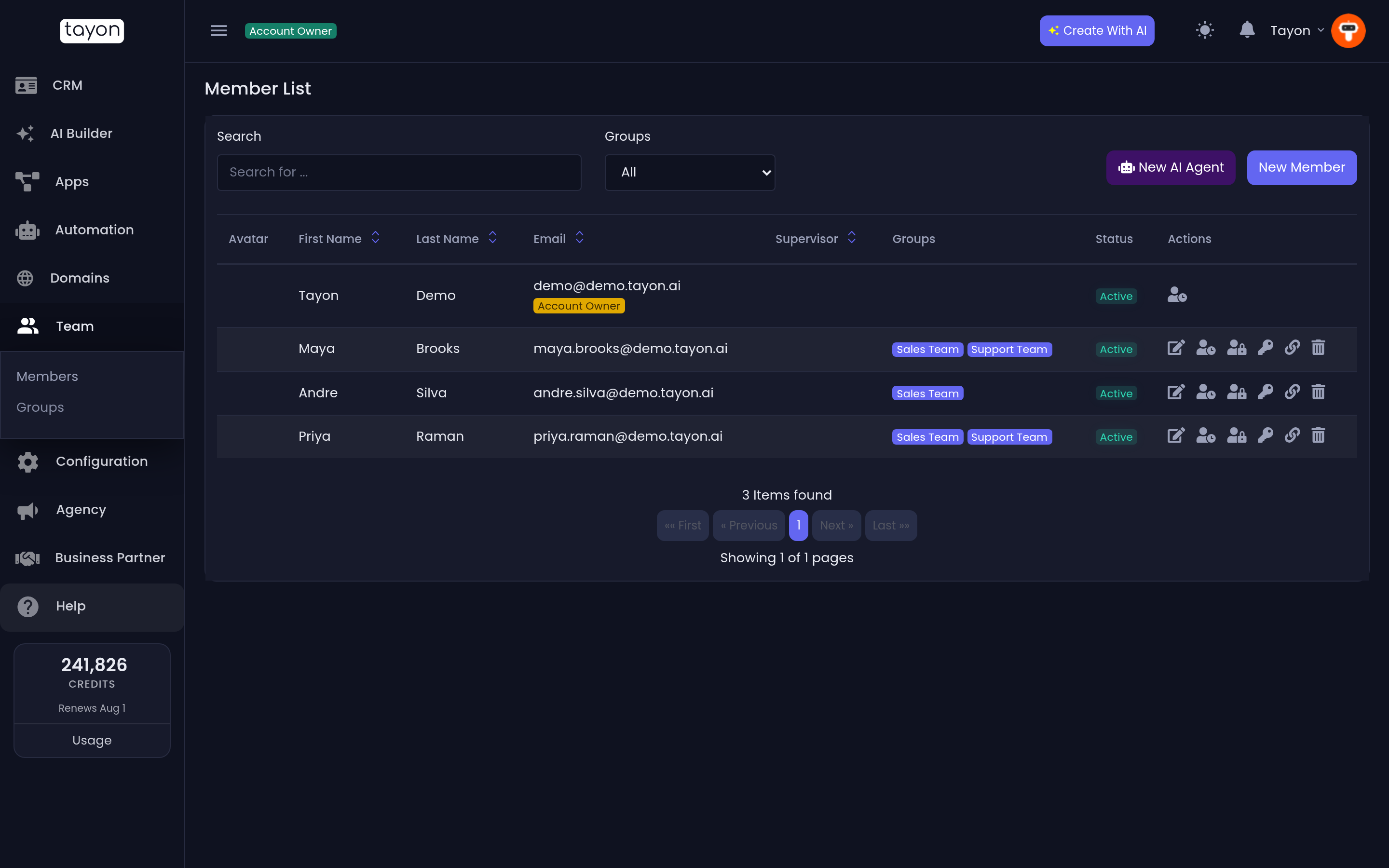
Task: Click the link icon for Andre Silva
Action: click(1292, 392)
